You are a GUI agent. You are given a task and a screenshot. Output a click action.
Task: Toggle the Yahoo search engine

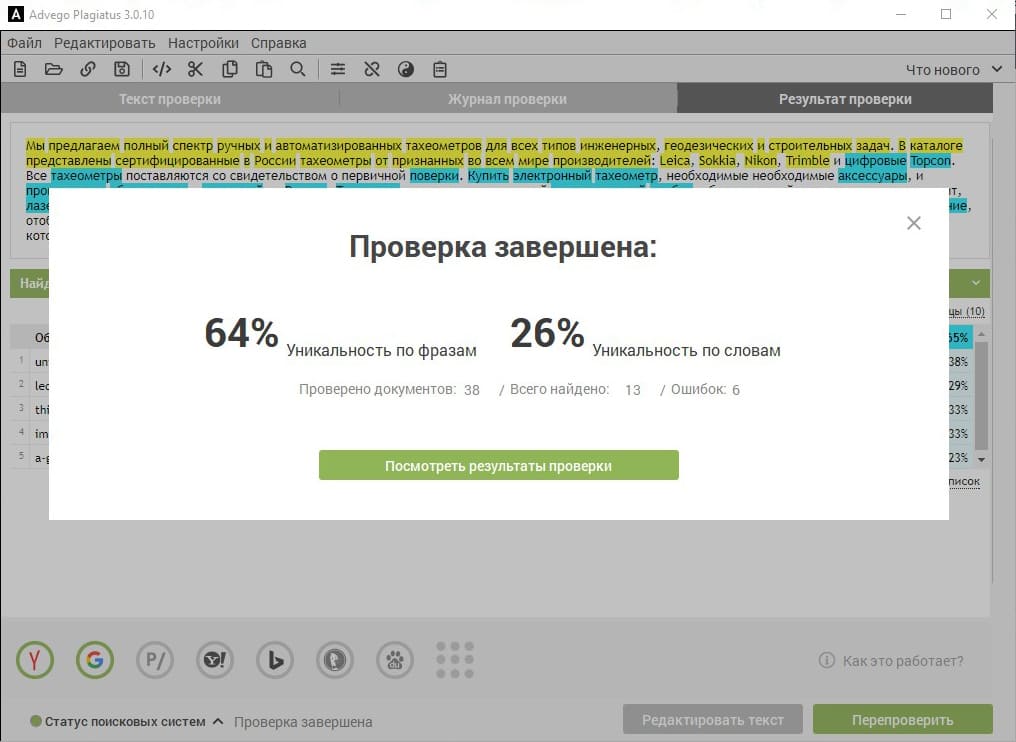point(214,660)
